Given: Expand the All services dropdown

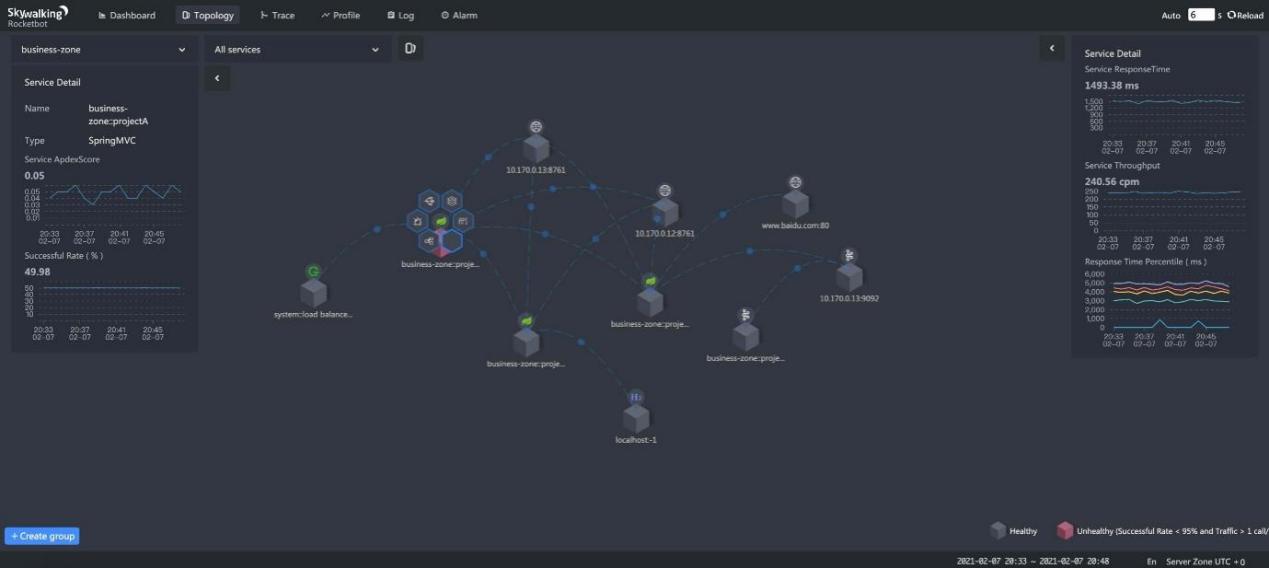Looking at the screenshot, I should click(x=297, y=49).
